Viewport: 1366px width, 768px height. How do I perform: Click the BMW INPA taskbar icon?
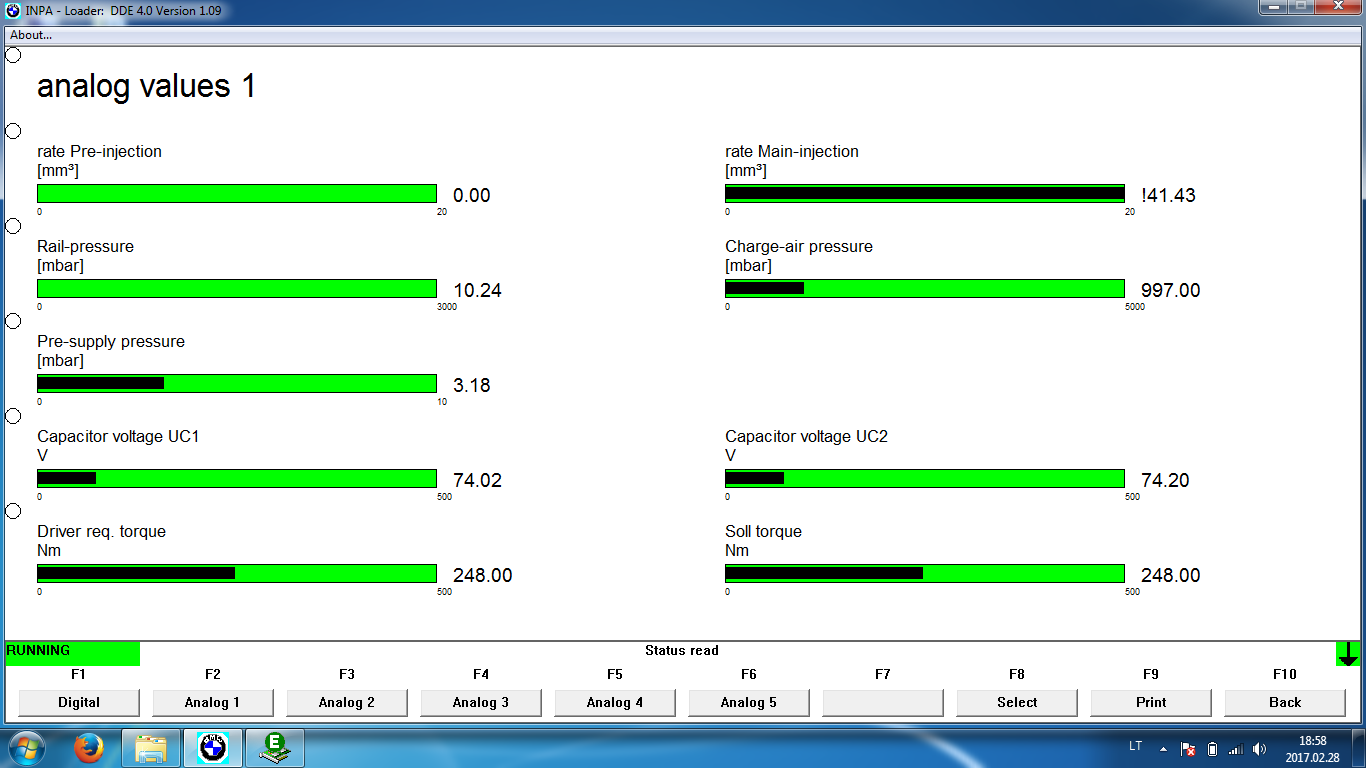click(212, 748)
